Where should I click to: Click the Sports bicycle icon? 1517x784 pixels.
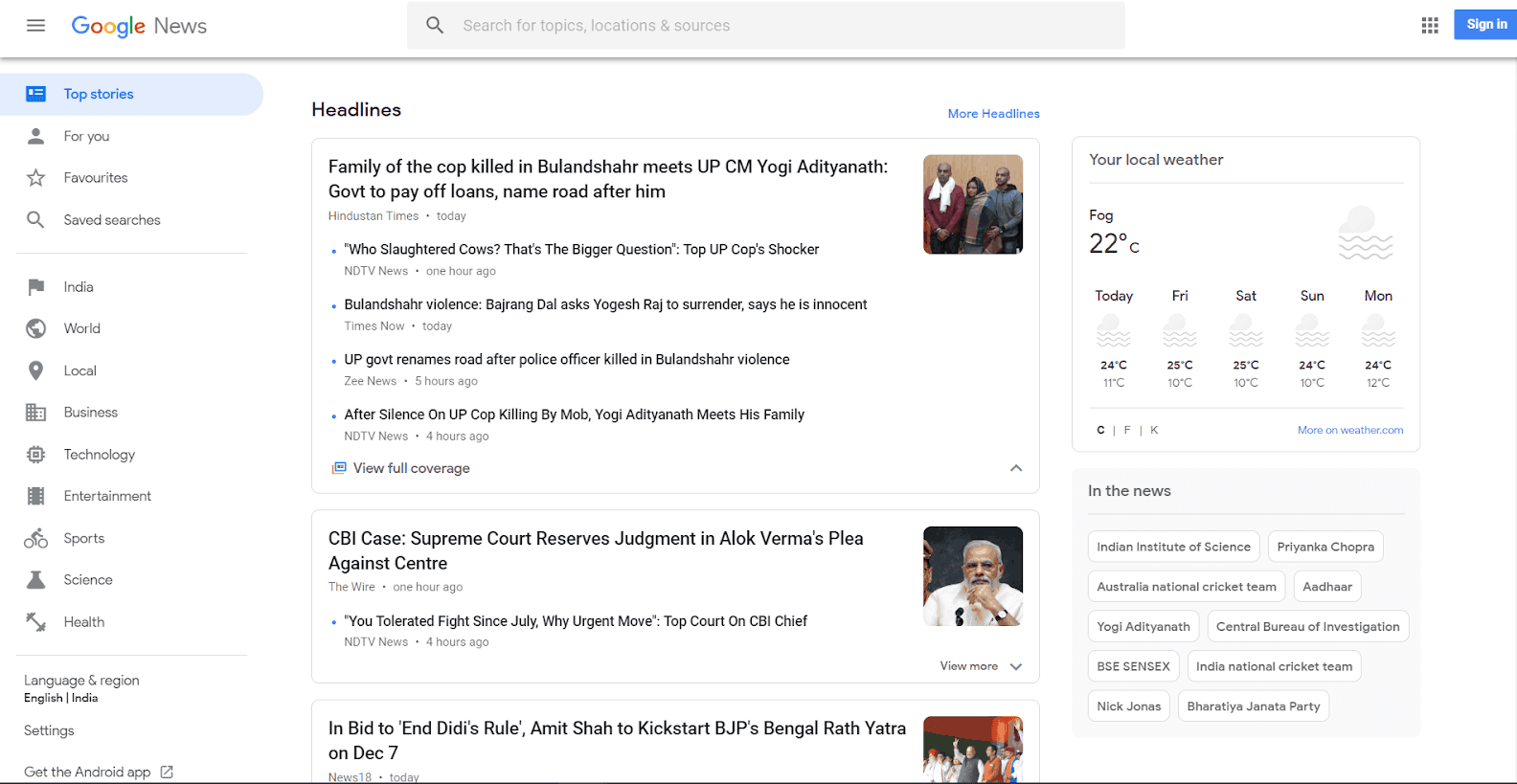36,538
